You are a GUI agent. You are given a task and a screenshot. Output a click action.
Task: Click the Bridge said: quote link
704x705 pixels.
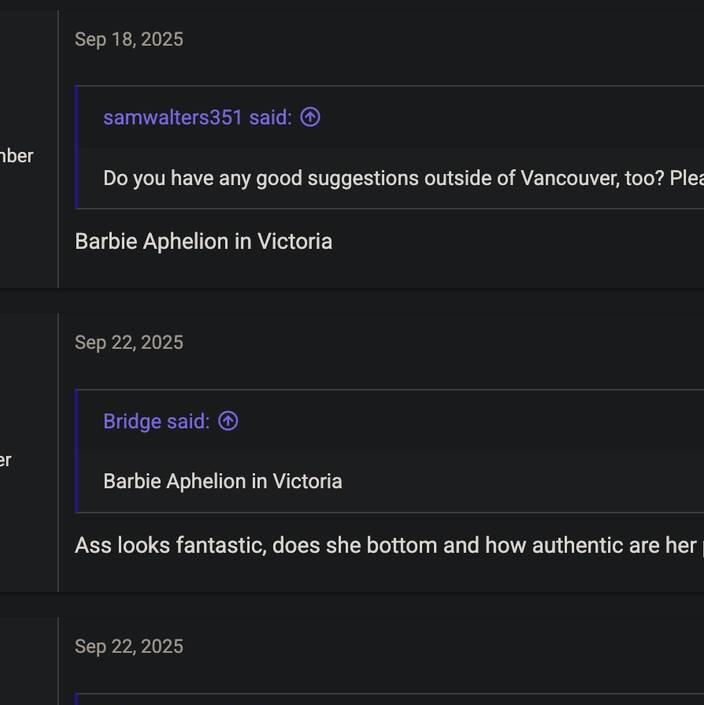[x=156, y=421]
